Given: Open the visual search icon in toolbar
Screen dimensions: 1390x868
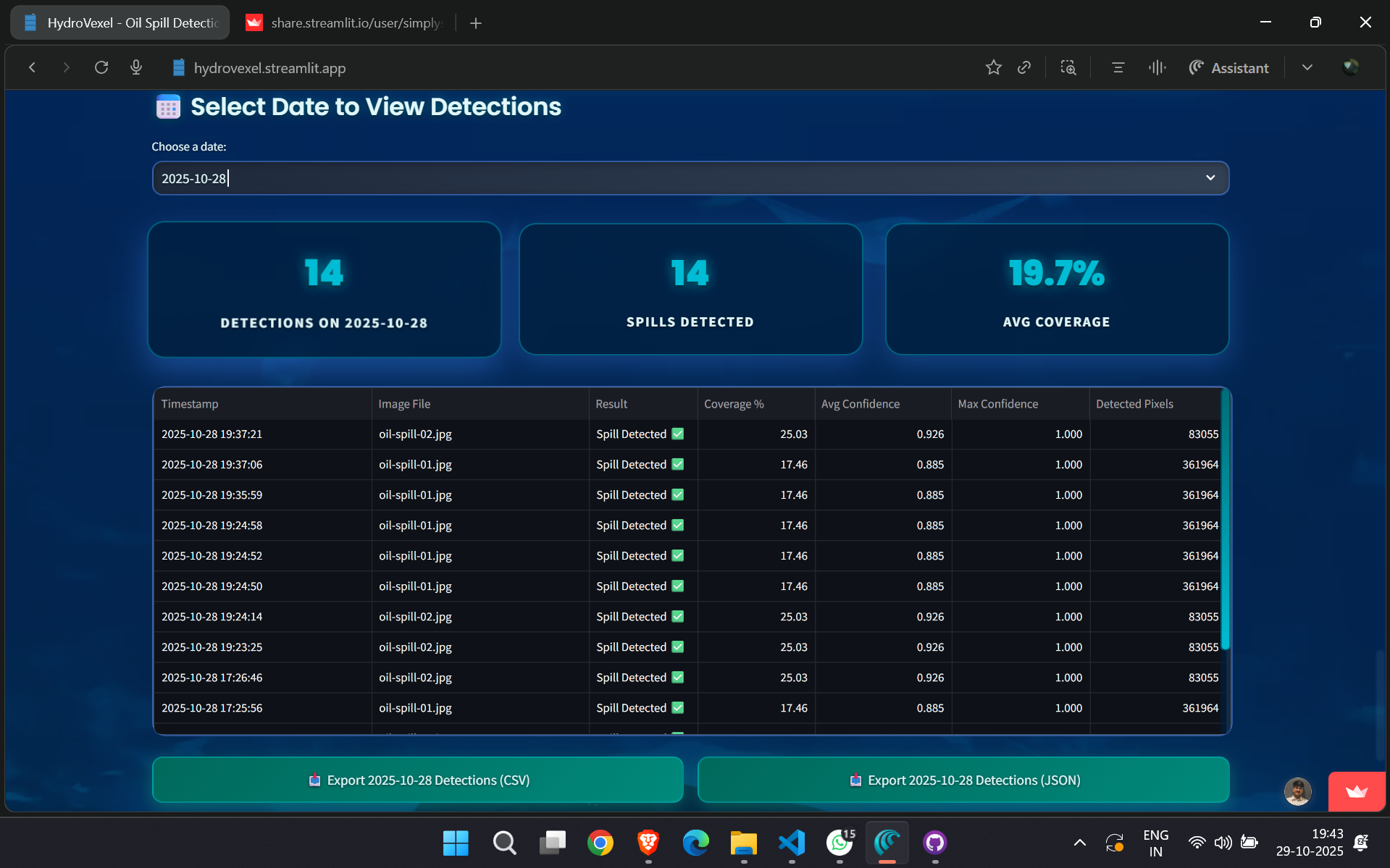Looking at the screenshot, I should [1068, 67].
